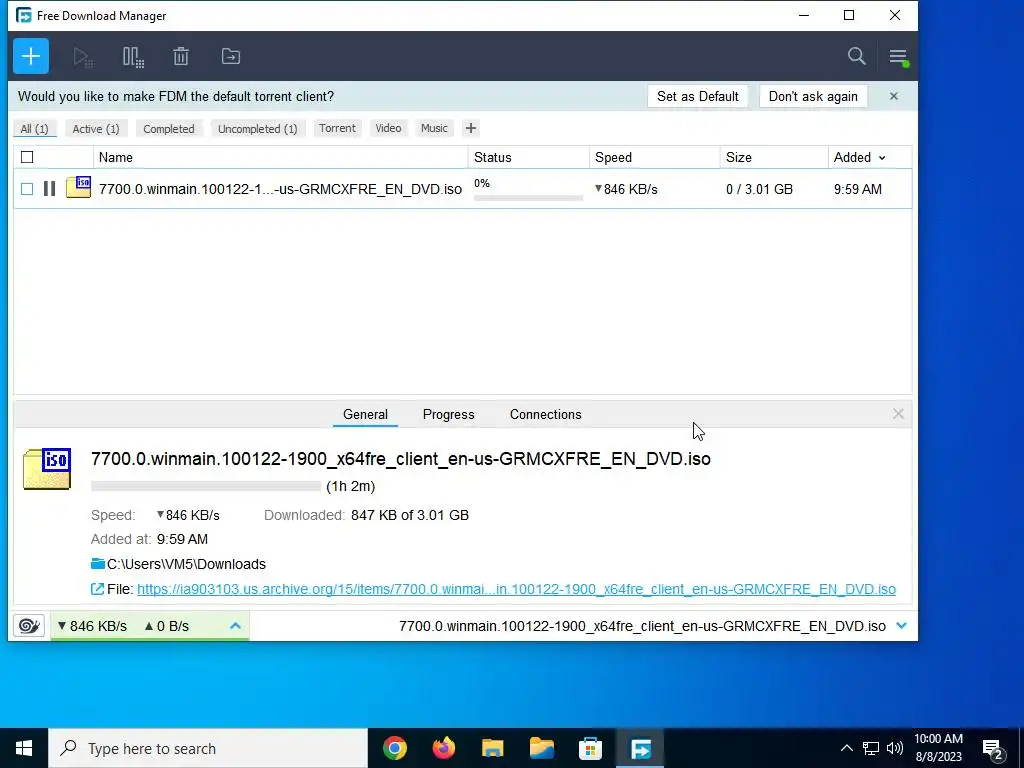Click the Set as Default button
The width and height of the screenshot is (1024, 768).
pyautogui.click(x=697, y=96)
